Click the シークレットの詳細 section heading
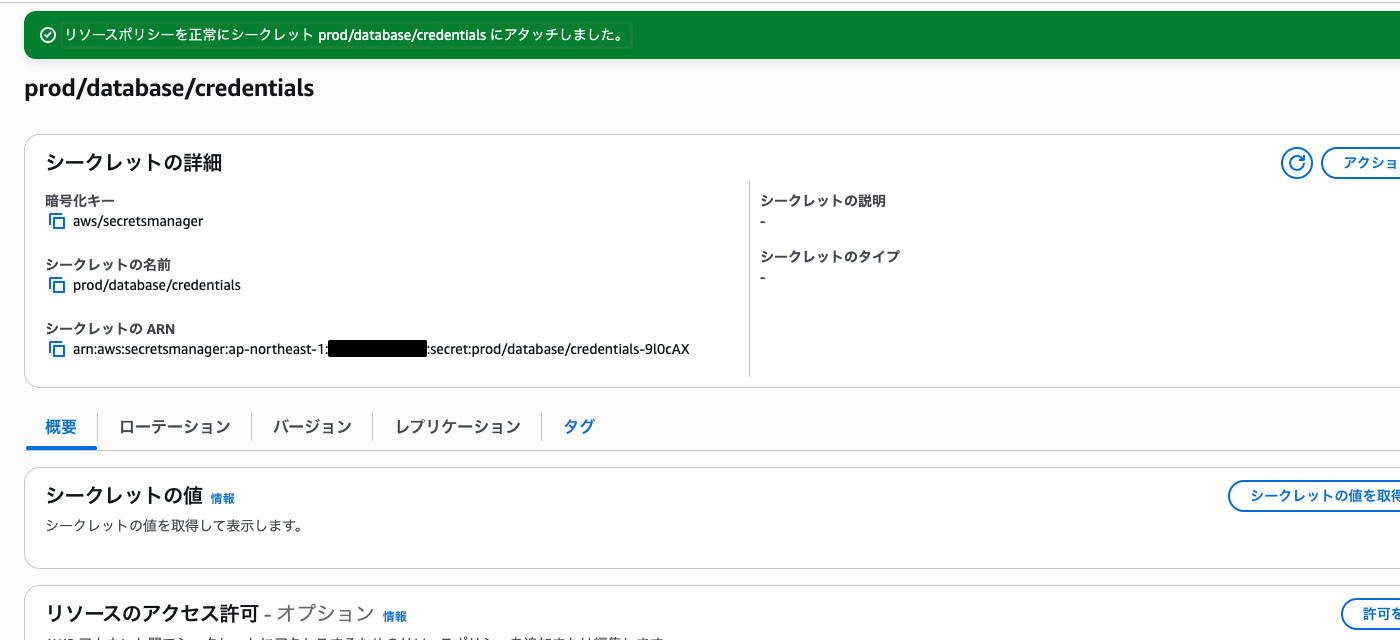Image resolution: width=1400 pixels, height=640 pixels. [134, 162]
